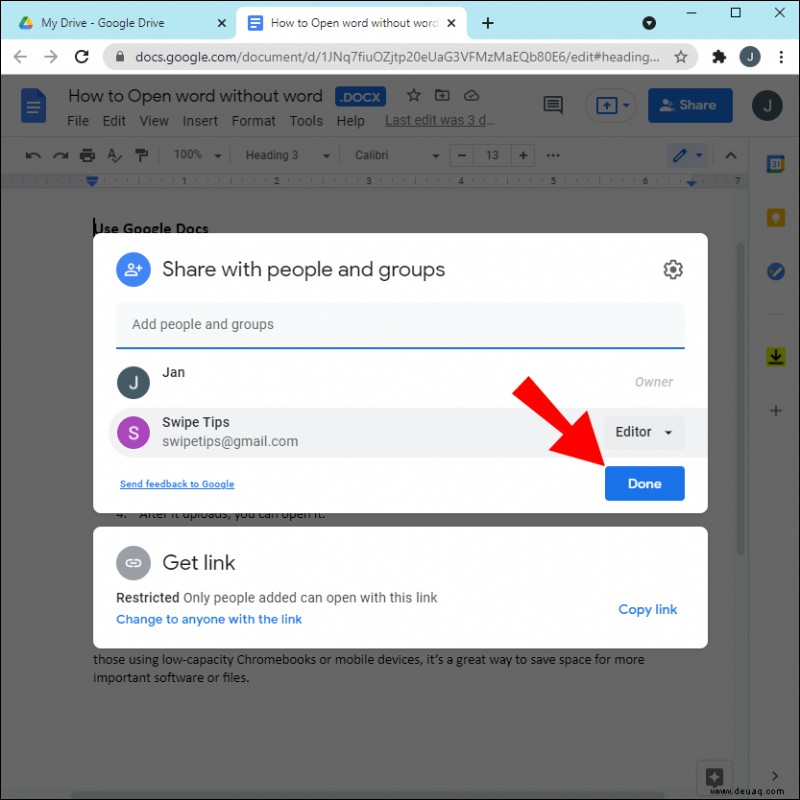Click the Redo icon
The height and width of the screenshot is (800, 800).
61,156
